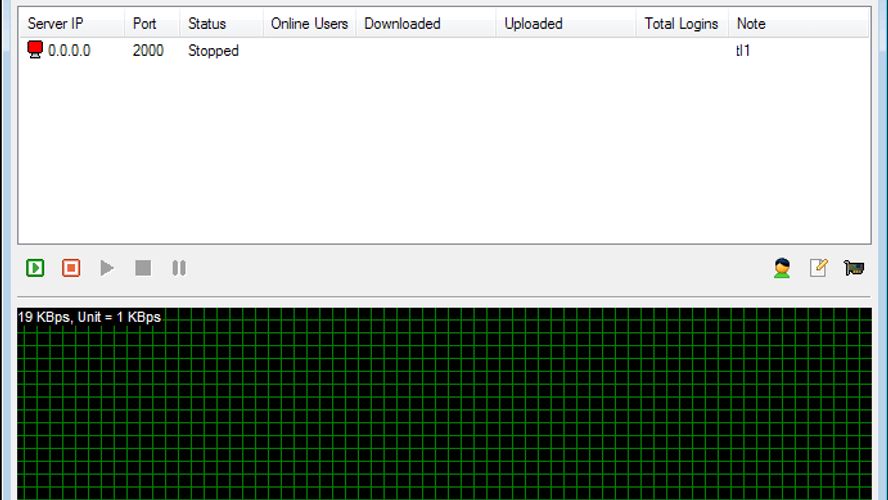Click the Online Users column header
Image resolution: width=888 pixels, height=500 pixels.
[x=309, y=24]
